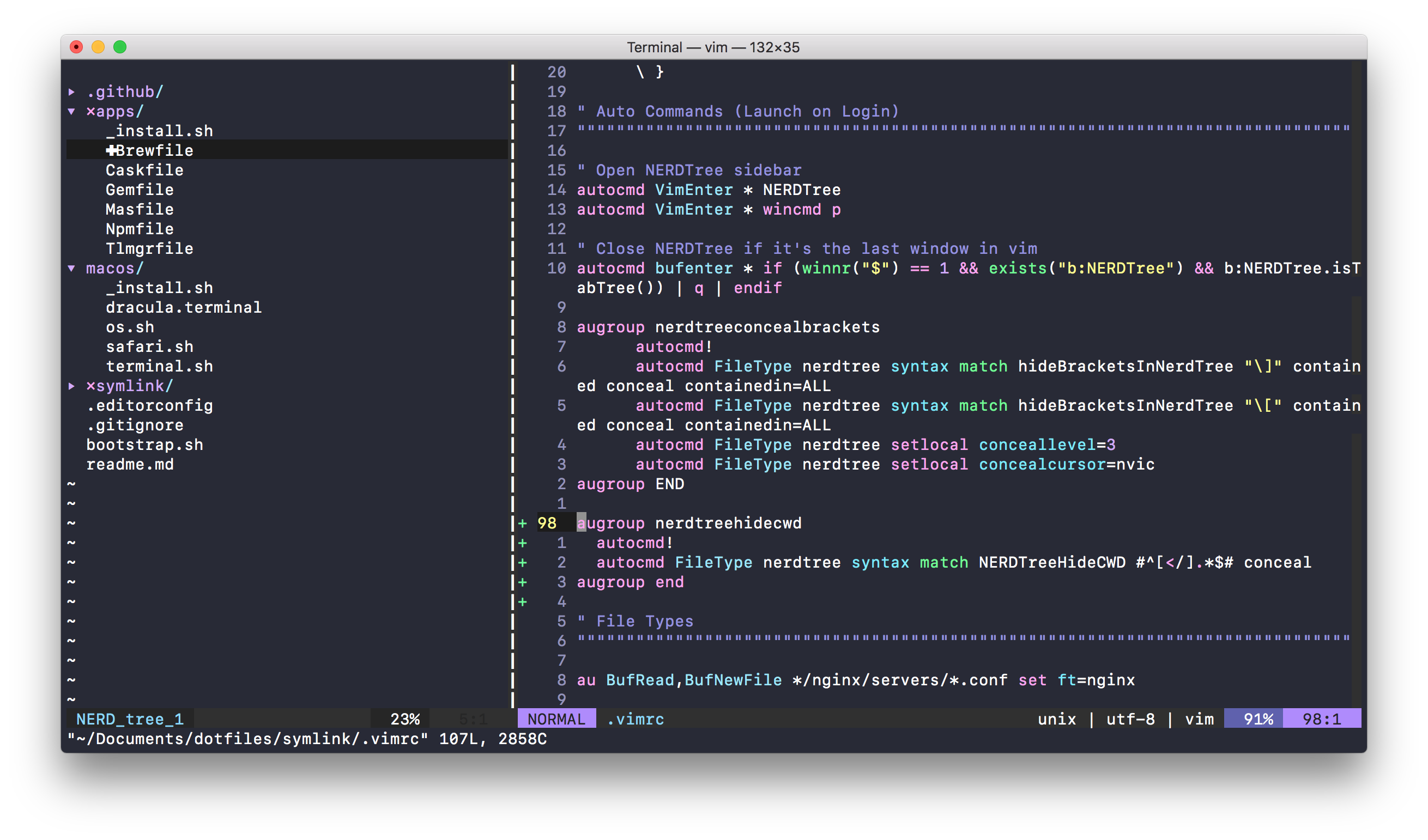
Task: Click the 23% indicator in tree statusline
Action: [404, 719]
